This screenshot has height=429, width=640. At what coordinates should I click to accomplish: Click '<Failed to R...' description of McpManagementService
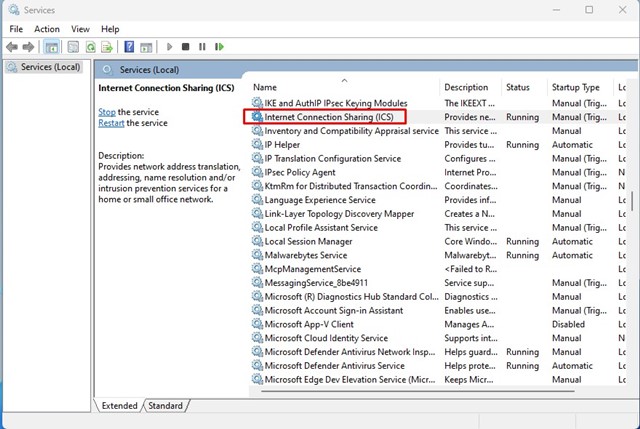click(471, 269)
